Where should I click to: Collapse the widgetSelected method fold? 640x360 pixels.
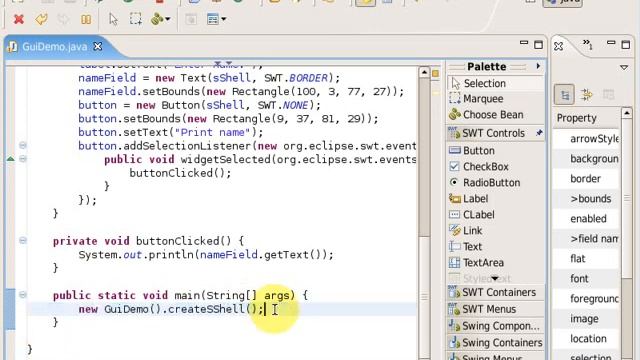23,159
